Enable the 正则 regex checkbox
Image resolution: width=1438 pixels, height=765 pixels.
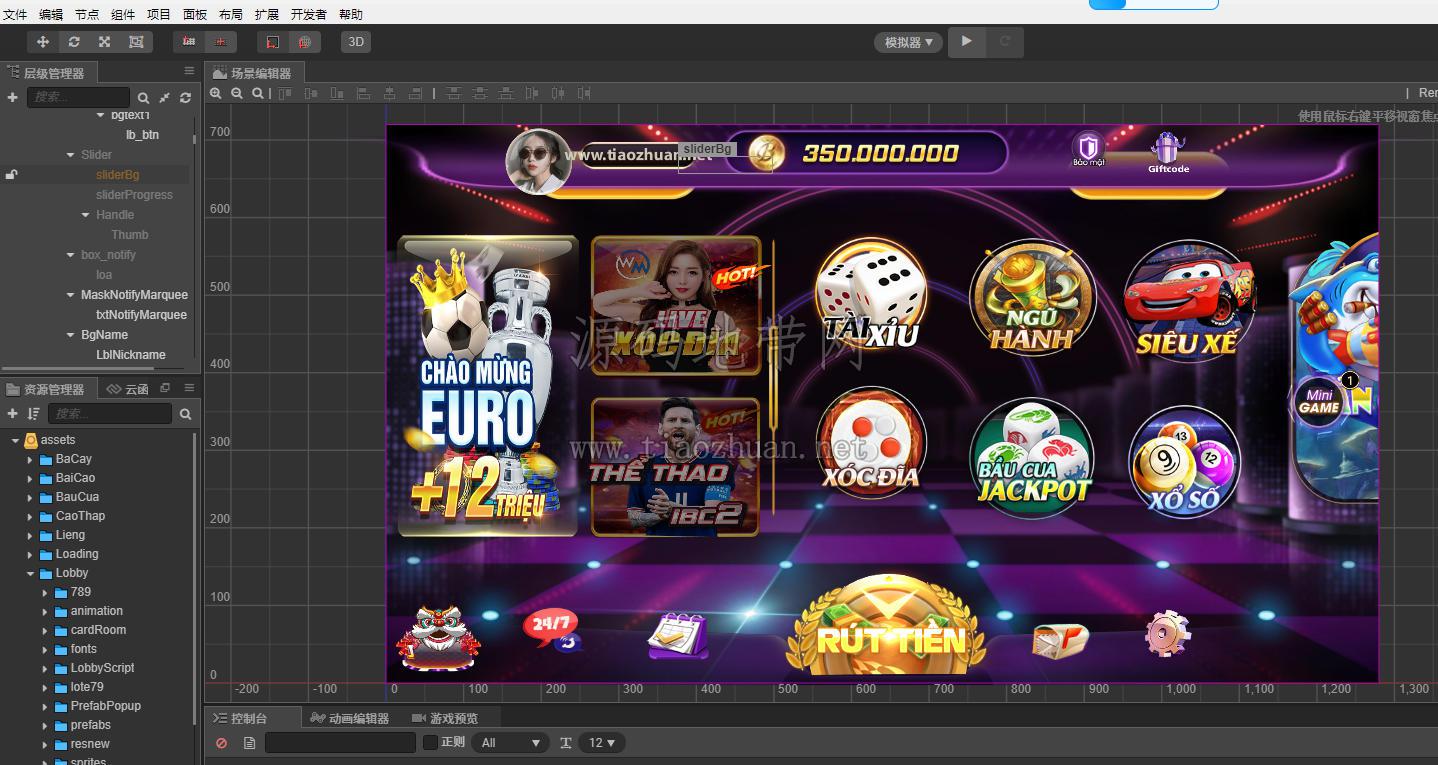click(430, 742)
